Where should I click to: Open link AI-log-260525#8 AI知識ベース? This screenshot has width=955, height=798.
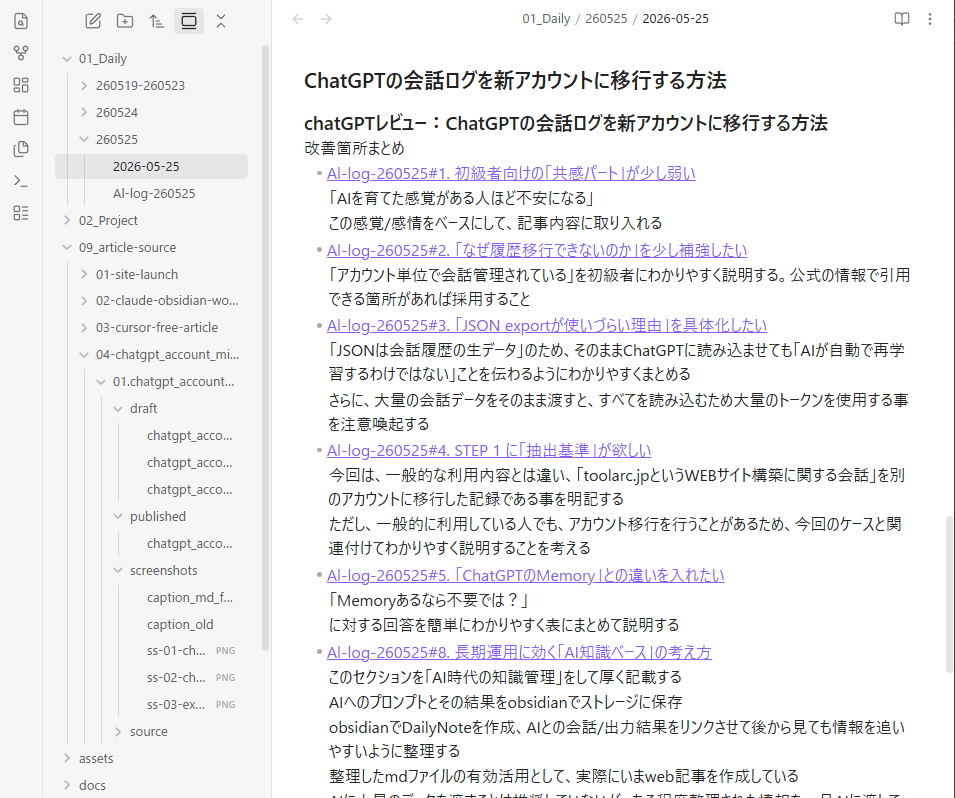click(x=519, y=652)
